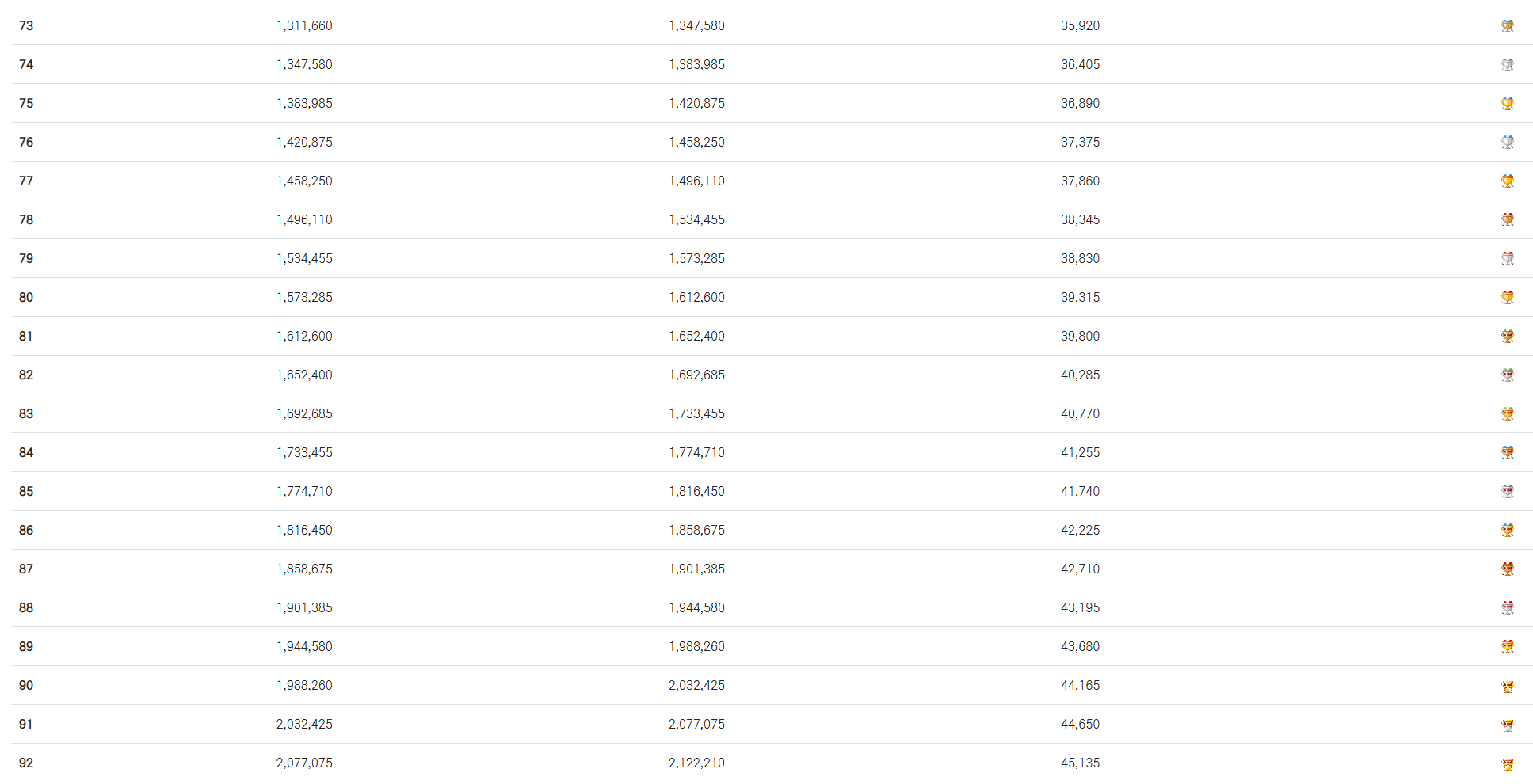
Task: Click the level 92 badge icon
Action: (x=1507, y=764)
